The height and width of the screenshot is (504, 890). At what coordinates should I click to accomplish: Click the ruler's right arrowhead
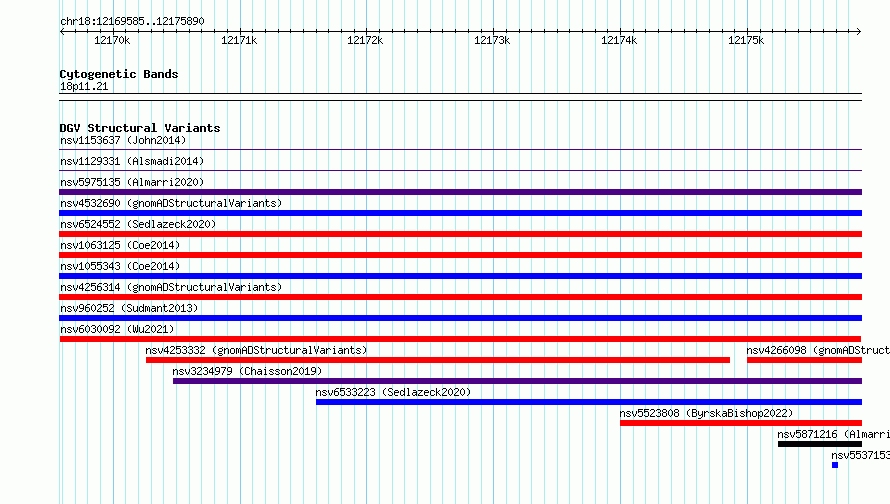point(859,31)
